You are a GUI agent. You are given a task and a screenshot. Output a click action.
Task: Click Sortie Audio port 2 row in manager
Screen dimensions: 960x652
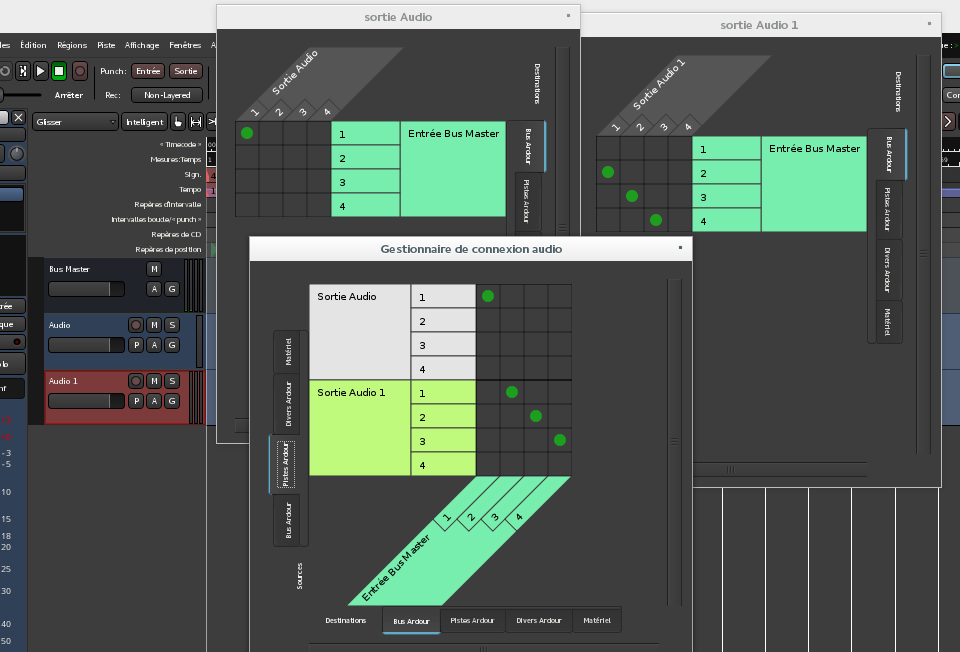[x=443, y=321]
